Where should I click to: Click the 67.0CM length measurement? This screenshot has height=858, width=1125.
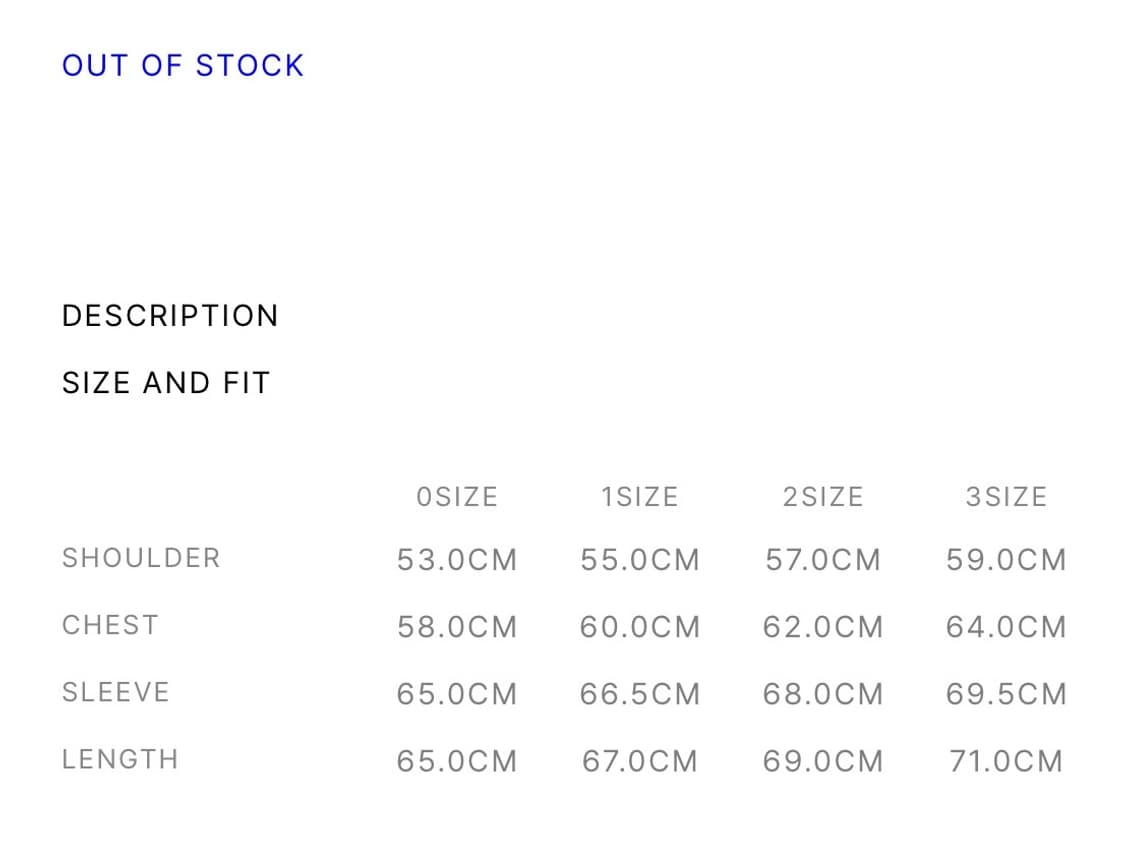640,761
